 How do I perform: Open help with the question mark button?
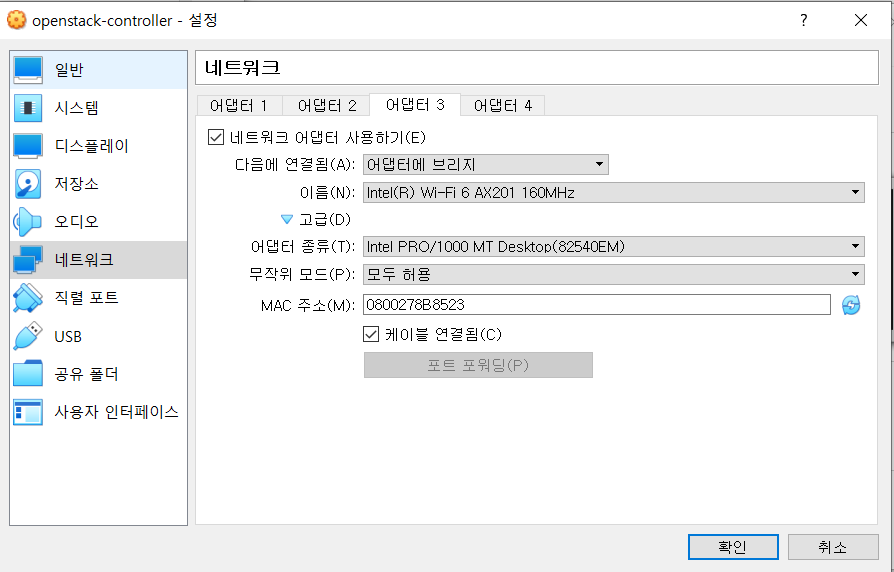click(x=803, y=20)
